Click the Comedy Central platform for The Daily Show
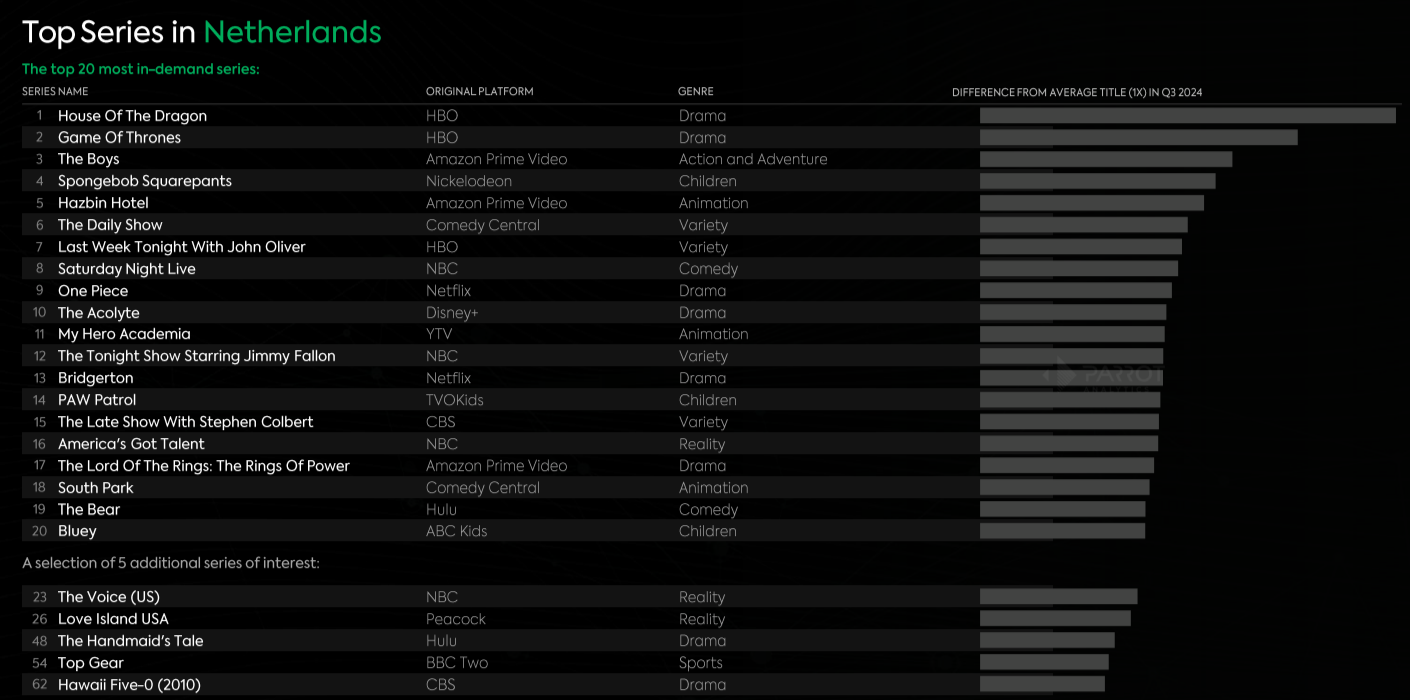This screenshot has width=1410, height=700. click(483, 225)
